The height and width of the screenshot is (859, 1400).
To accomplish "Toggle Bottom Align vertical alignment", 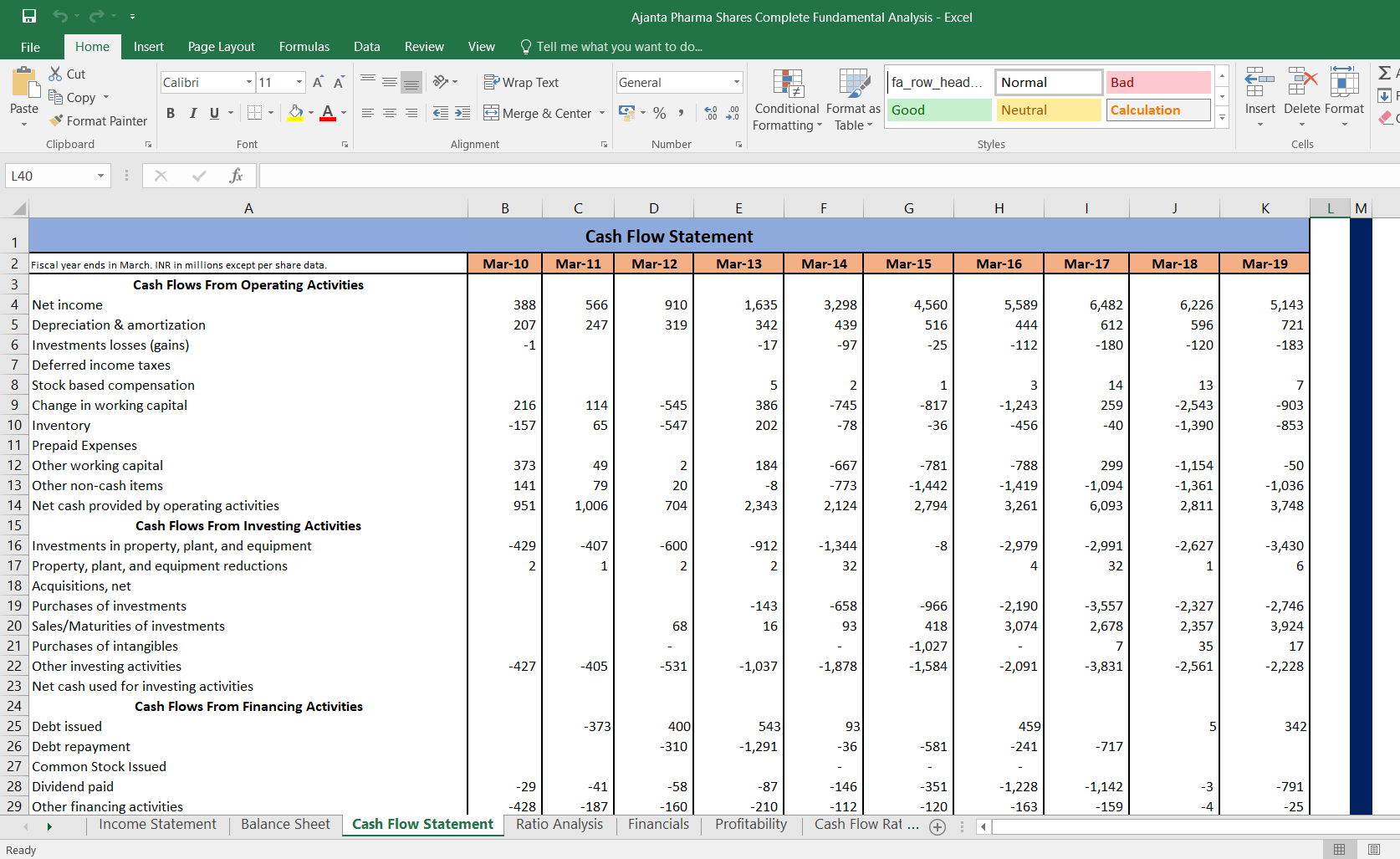I will pyautogui.click(x=411, y=82).
